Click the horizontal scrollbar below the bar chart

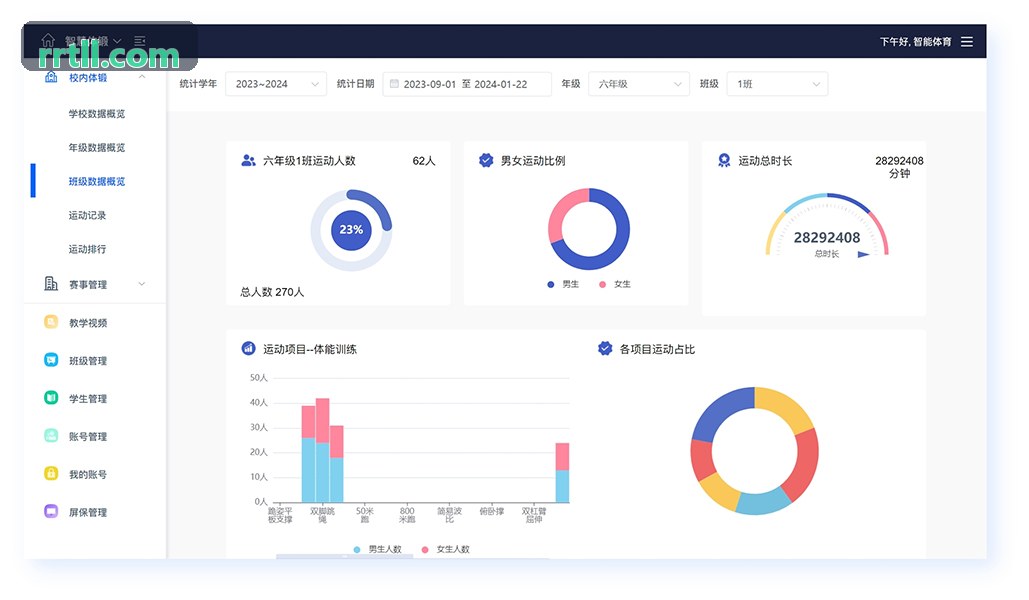pos(345,557)
